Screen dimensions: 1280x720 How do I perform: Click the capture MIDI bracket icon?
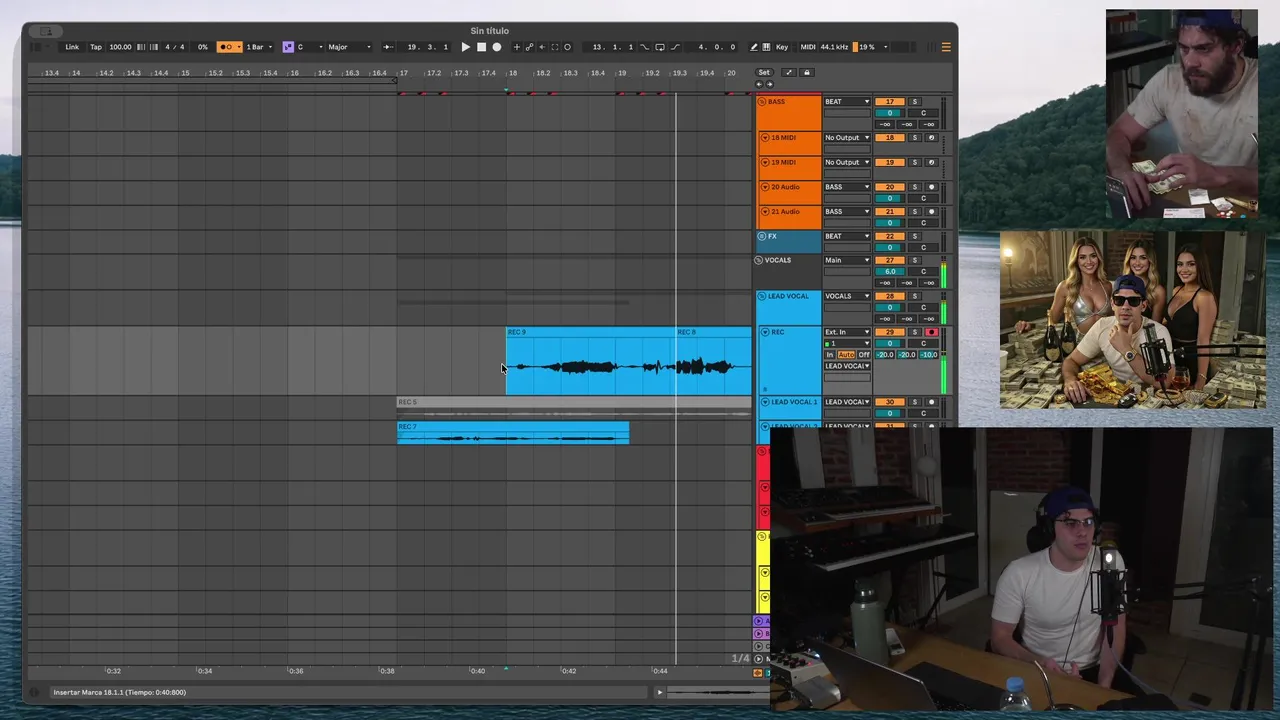click(555, 47)
